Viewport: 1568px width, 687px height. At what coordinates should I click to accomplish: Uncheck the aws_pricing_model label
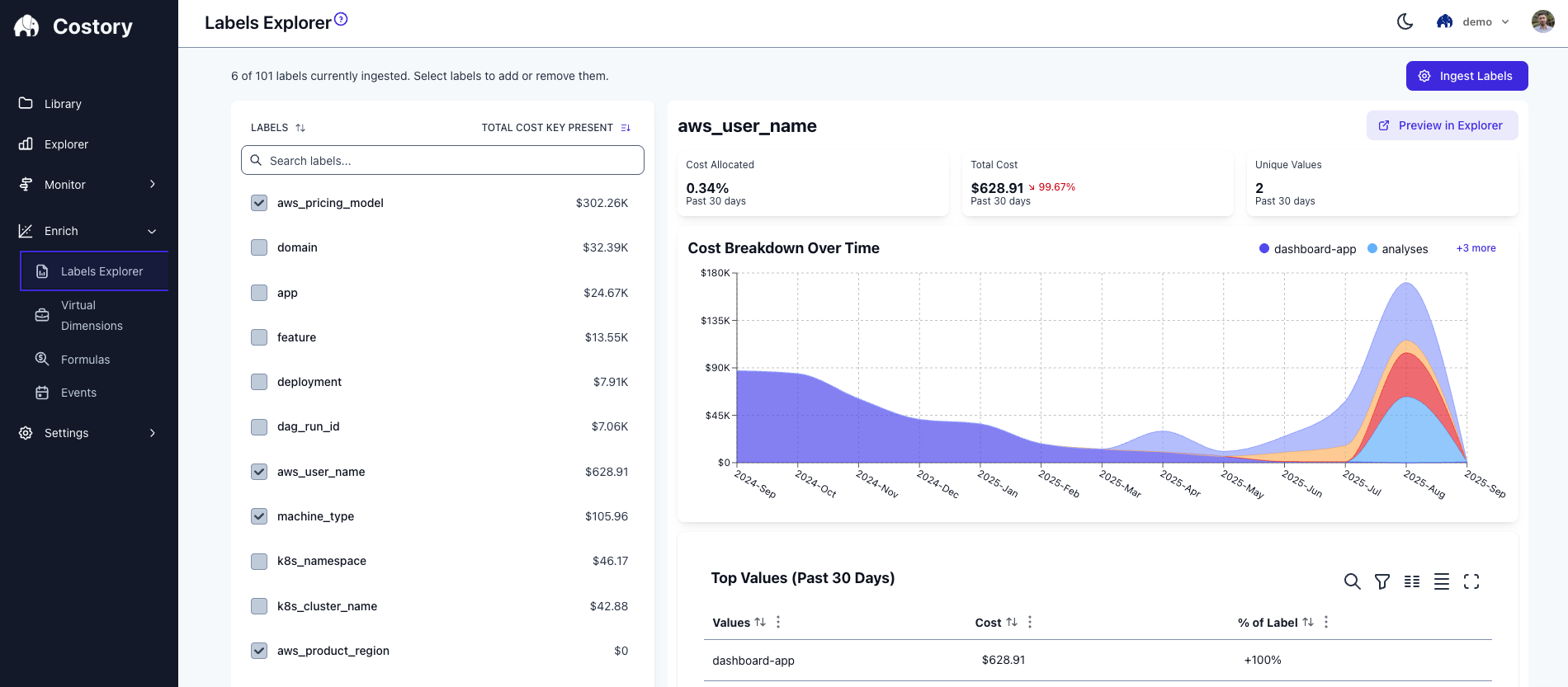coord(259,203)
